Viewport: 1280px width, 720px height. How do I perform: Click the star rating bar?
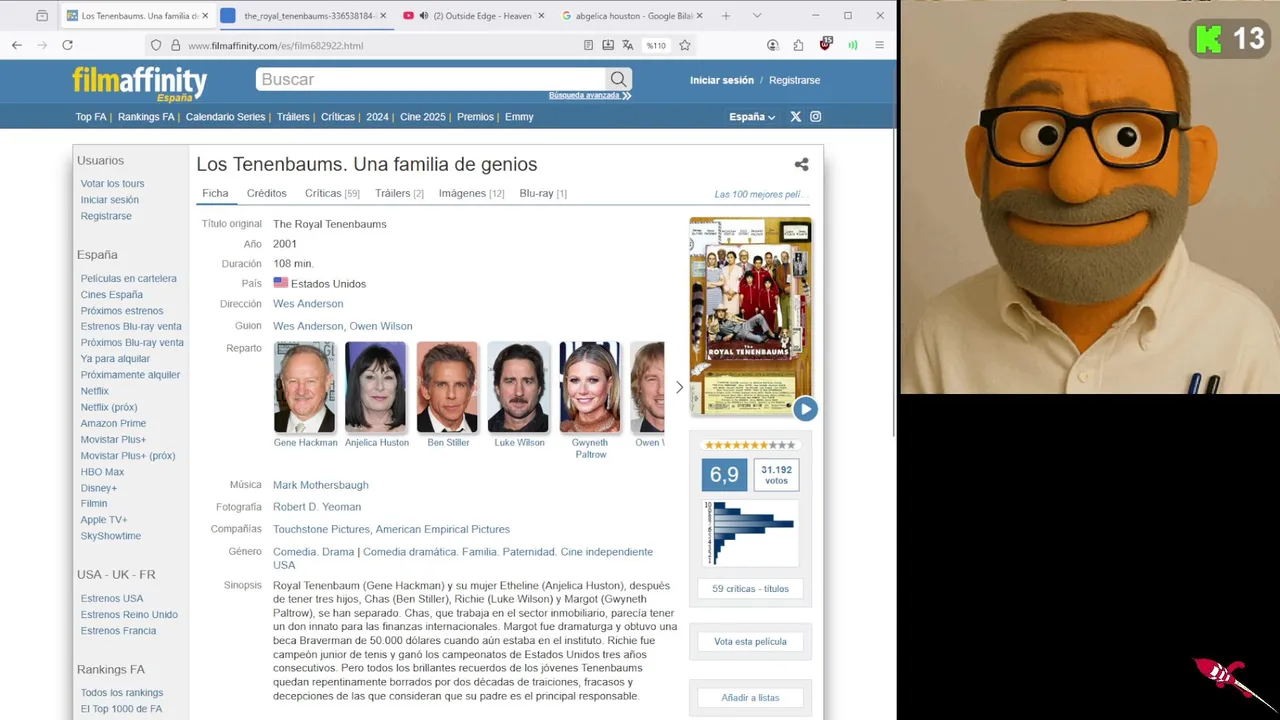[750, 445]
